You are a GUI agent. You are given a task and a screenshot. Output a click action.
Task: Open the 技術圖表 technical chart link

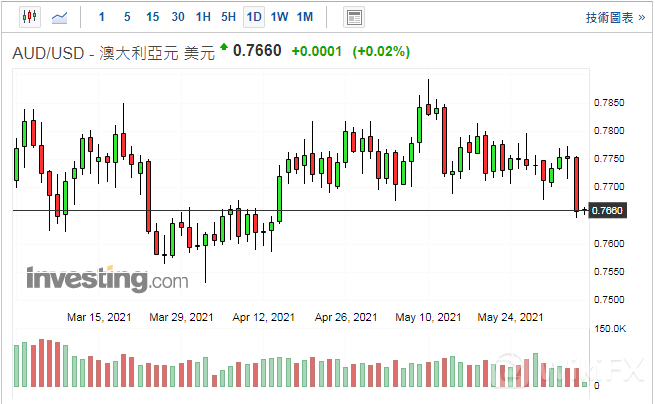coord(614,18)
